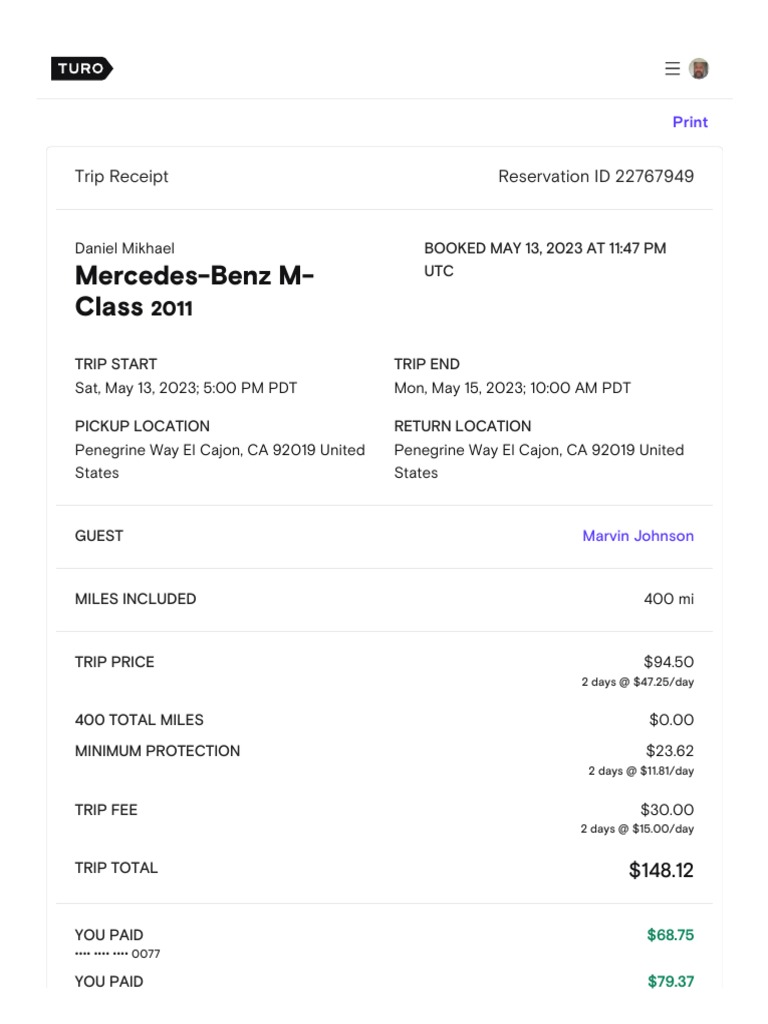This screenshot has width=768, height=1024.
Task: Click the trip end date text
Action: pyautogui.click(x=512, y=388)
